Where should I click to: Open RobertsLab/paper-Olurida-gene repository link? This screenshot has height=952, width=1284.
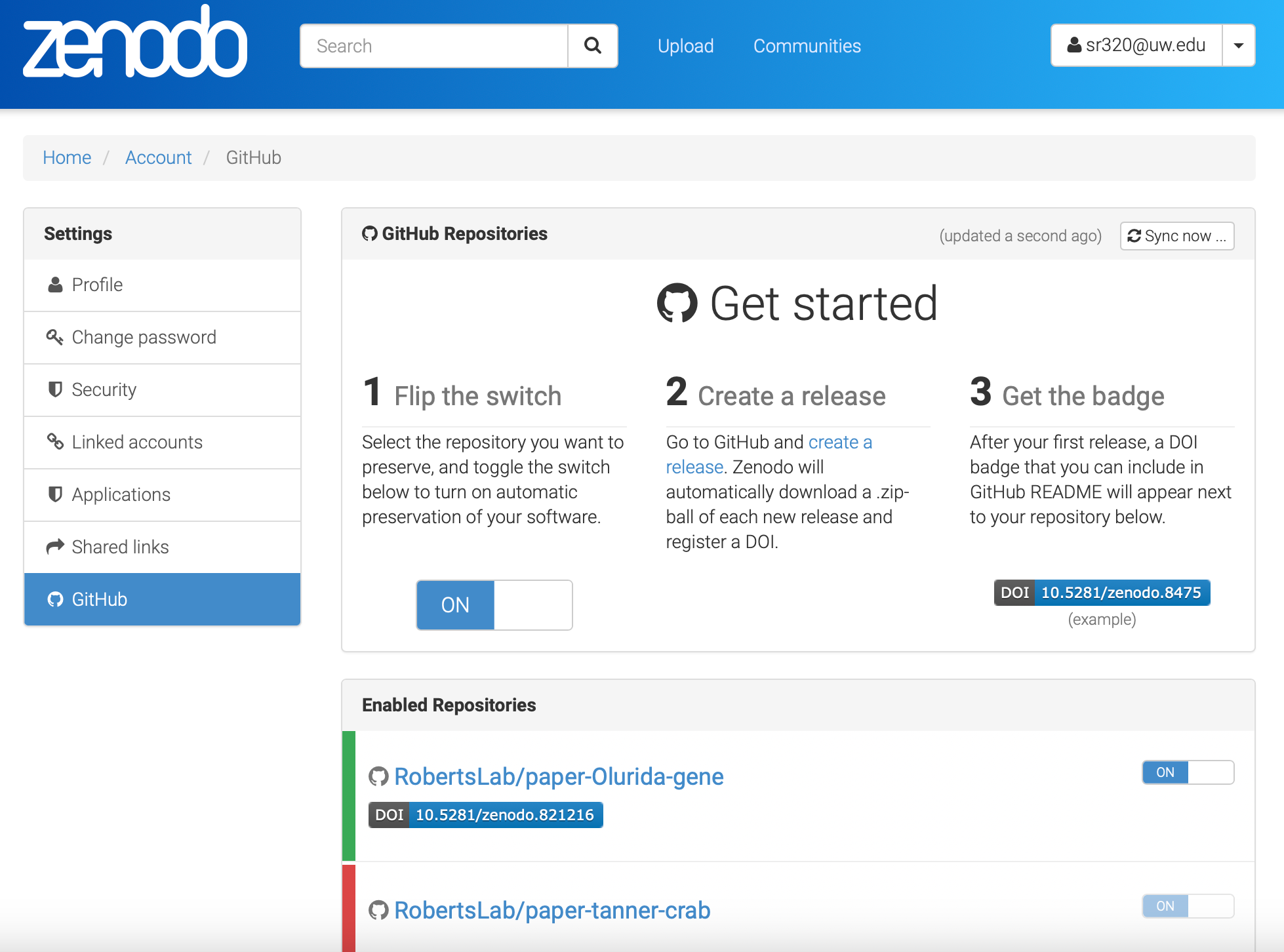pyautogui.click(x=559, y=776)
